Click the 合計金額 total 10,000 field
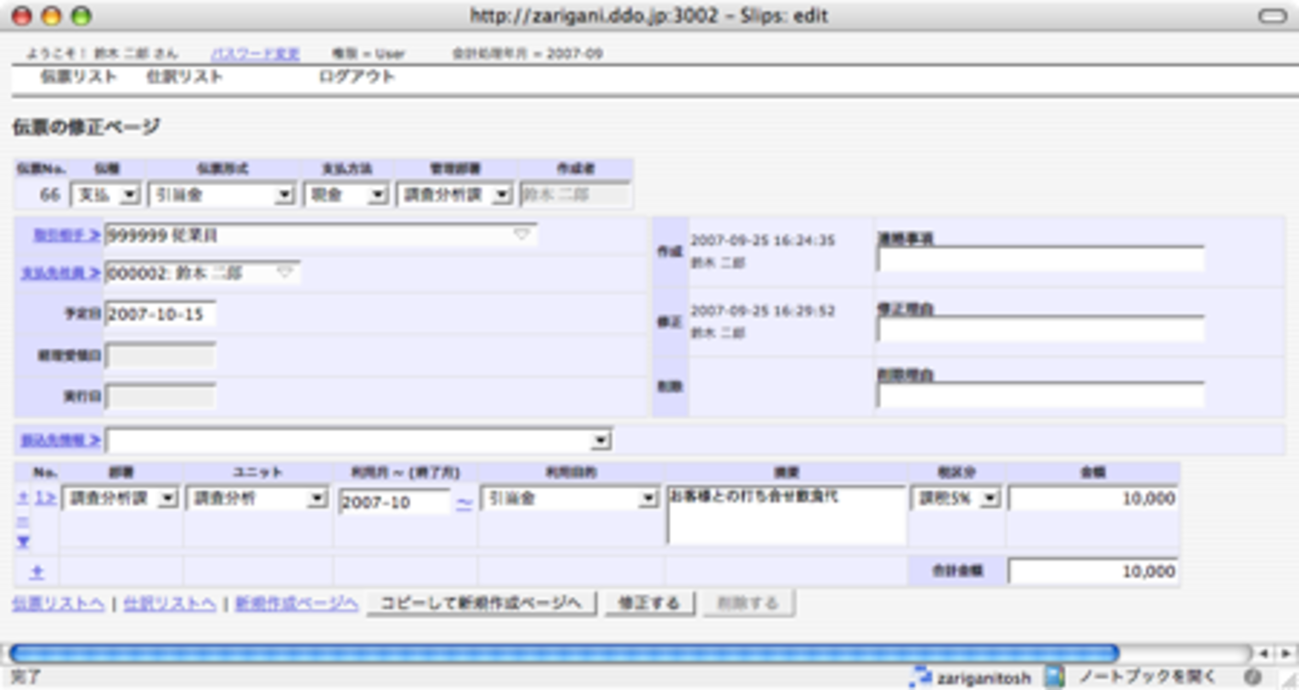This screenshot has height=690, width=1299. [1093, 572]
